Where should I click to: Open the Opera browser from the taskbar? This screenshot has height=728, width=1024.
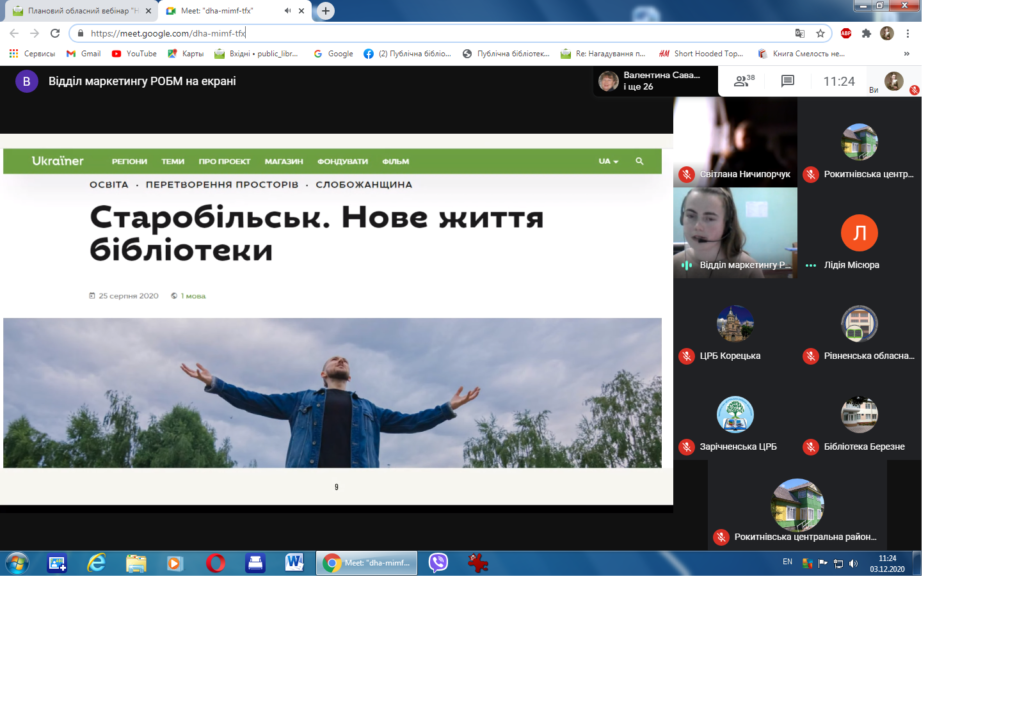(215, 563)
